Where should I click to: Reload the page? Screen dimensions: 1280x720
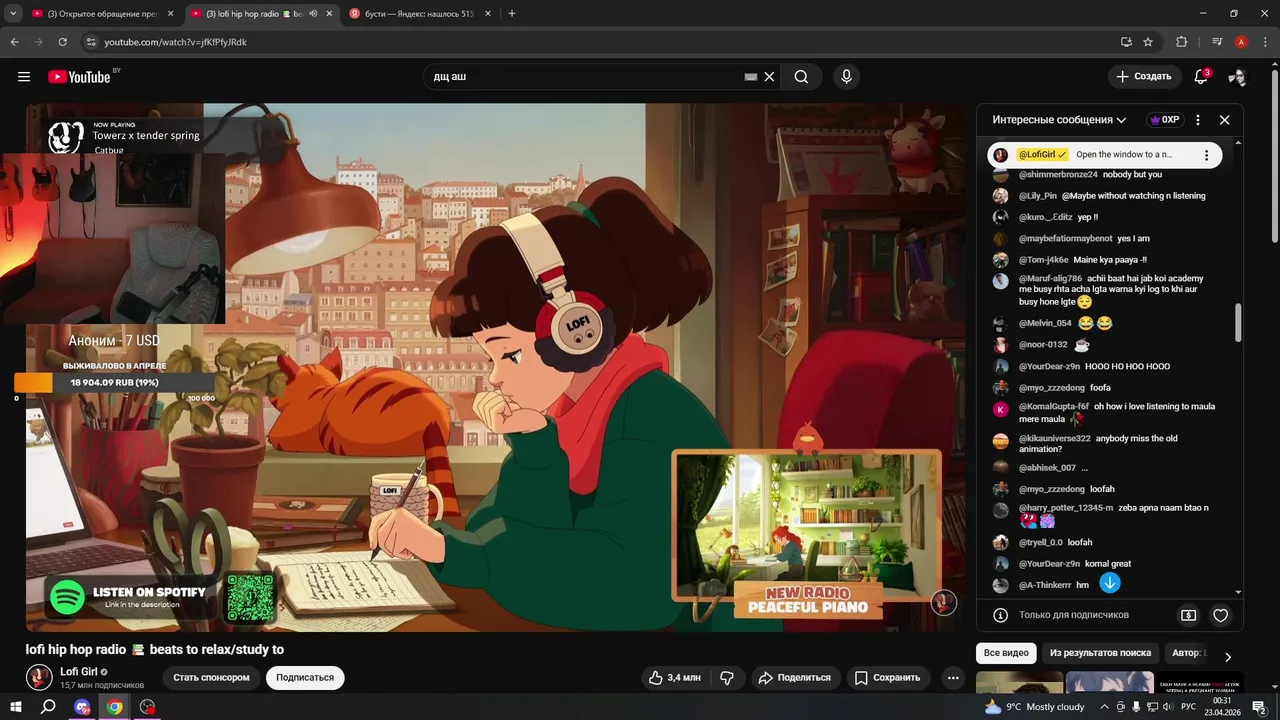tap(62, 42)
